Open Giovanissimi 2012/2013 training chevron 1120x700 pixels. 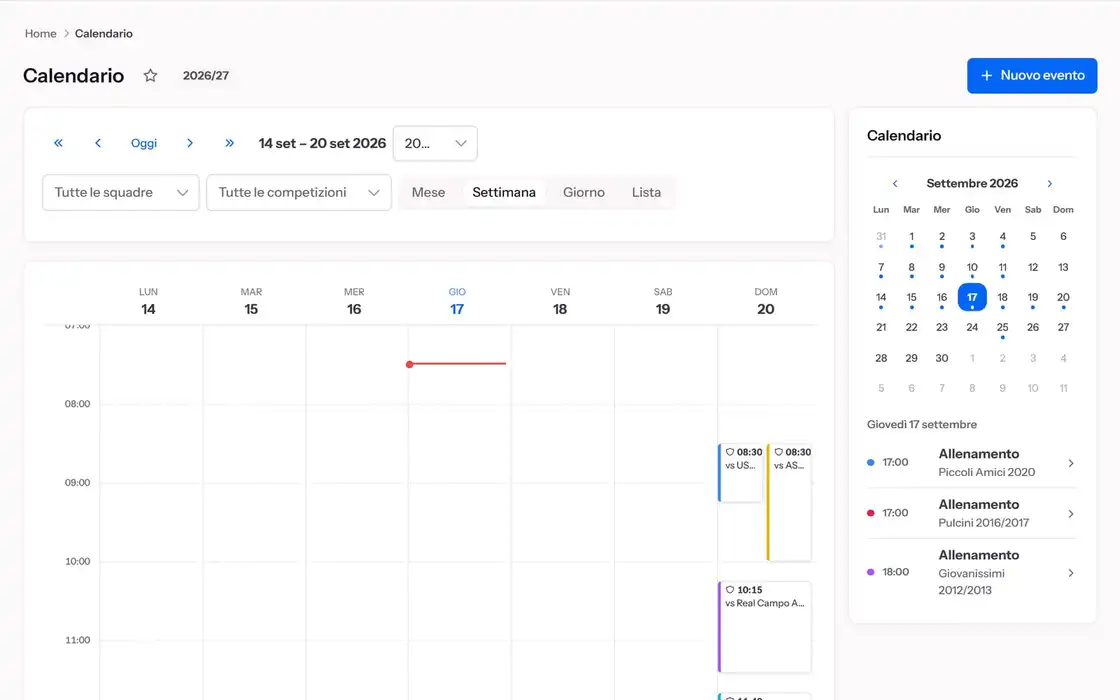click(1071, 573)
